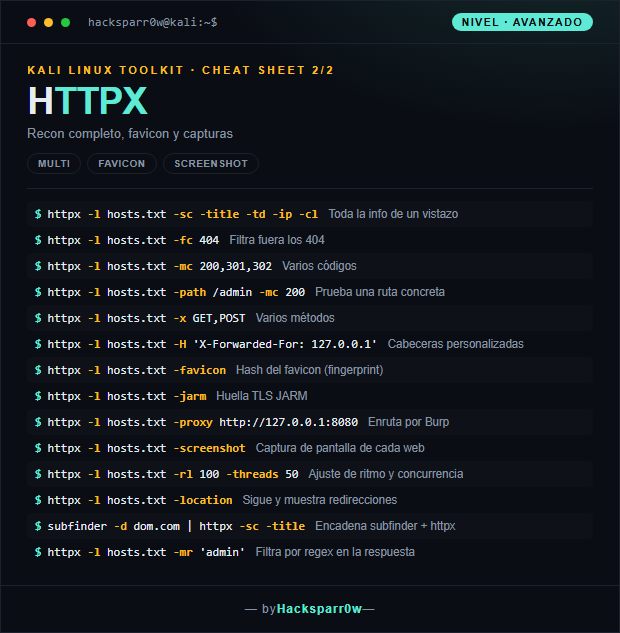Click the -rl 100 -threads 50 command
The height and width of the screenshot is (633, 620).
173,474
